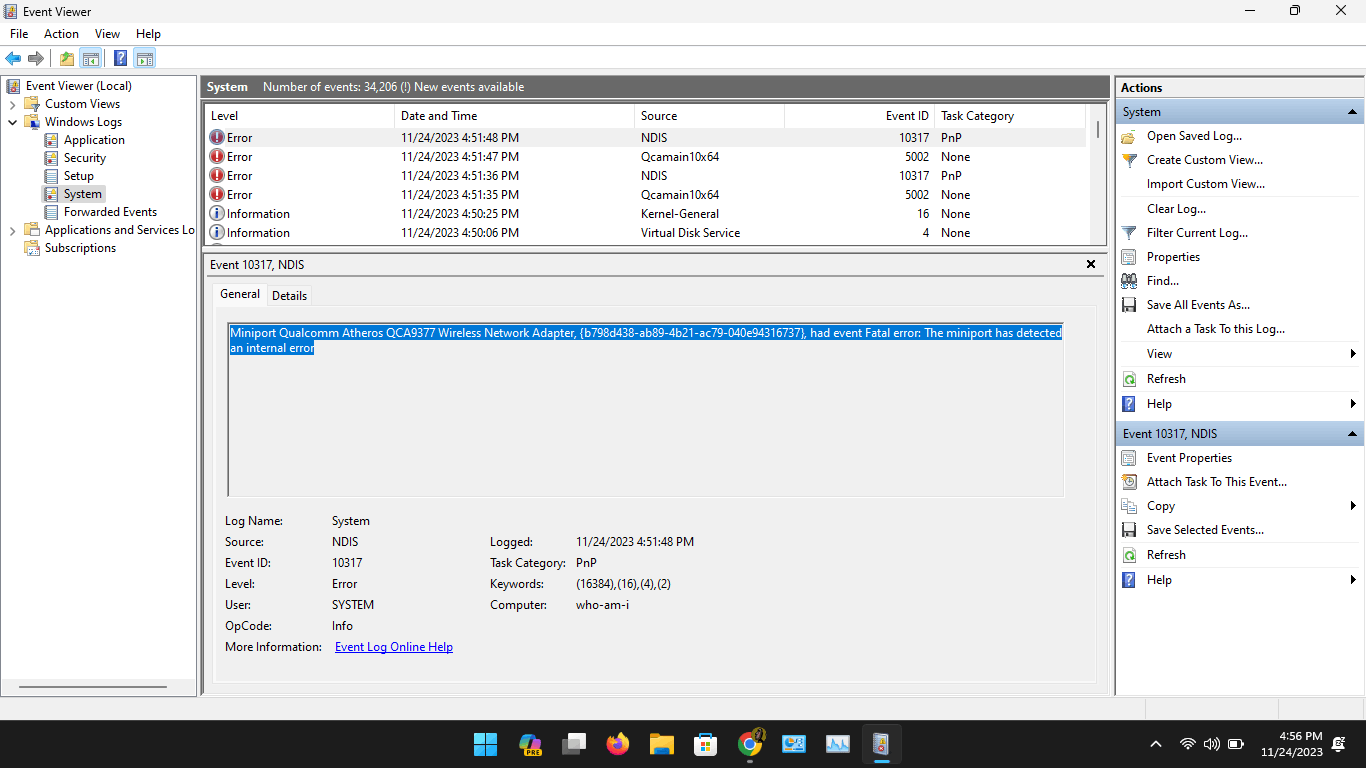Screen dimensions: 1366x768
Task: Select the Setup log in tree
Action: pos(79,176)
